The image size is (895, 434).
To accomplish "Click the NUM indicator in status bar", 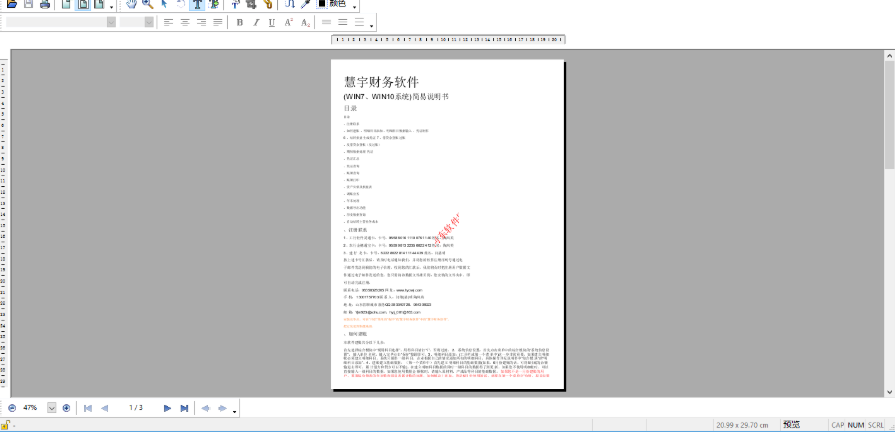I will point(856,425).
